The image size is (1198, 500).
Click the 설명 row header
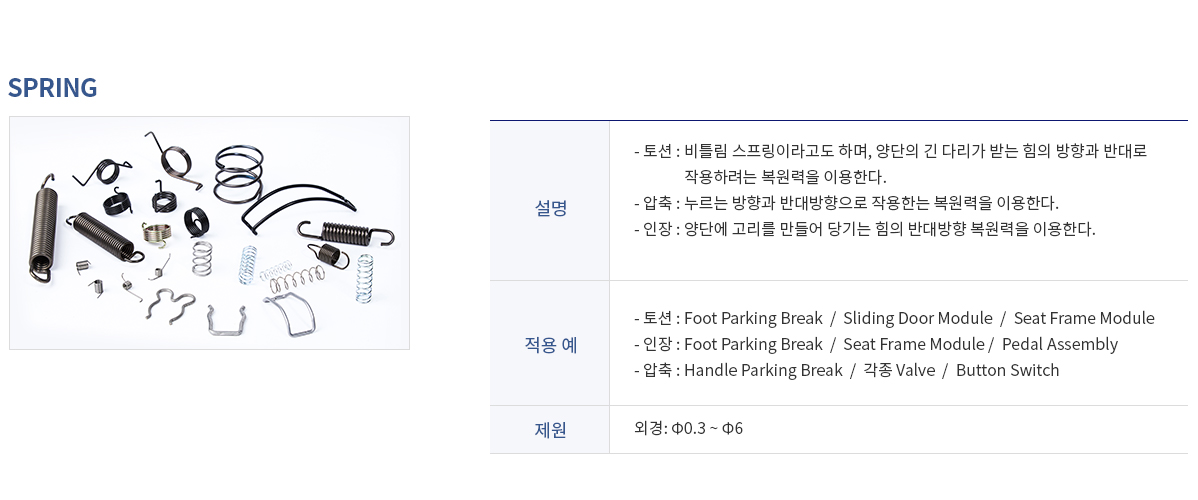[x=550, y=208]
